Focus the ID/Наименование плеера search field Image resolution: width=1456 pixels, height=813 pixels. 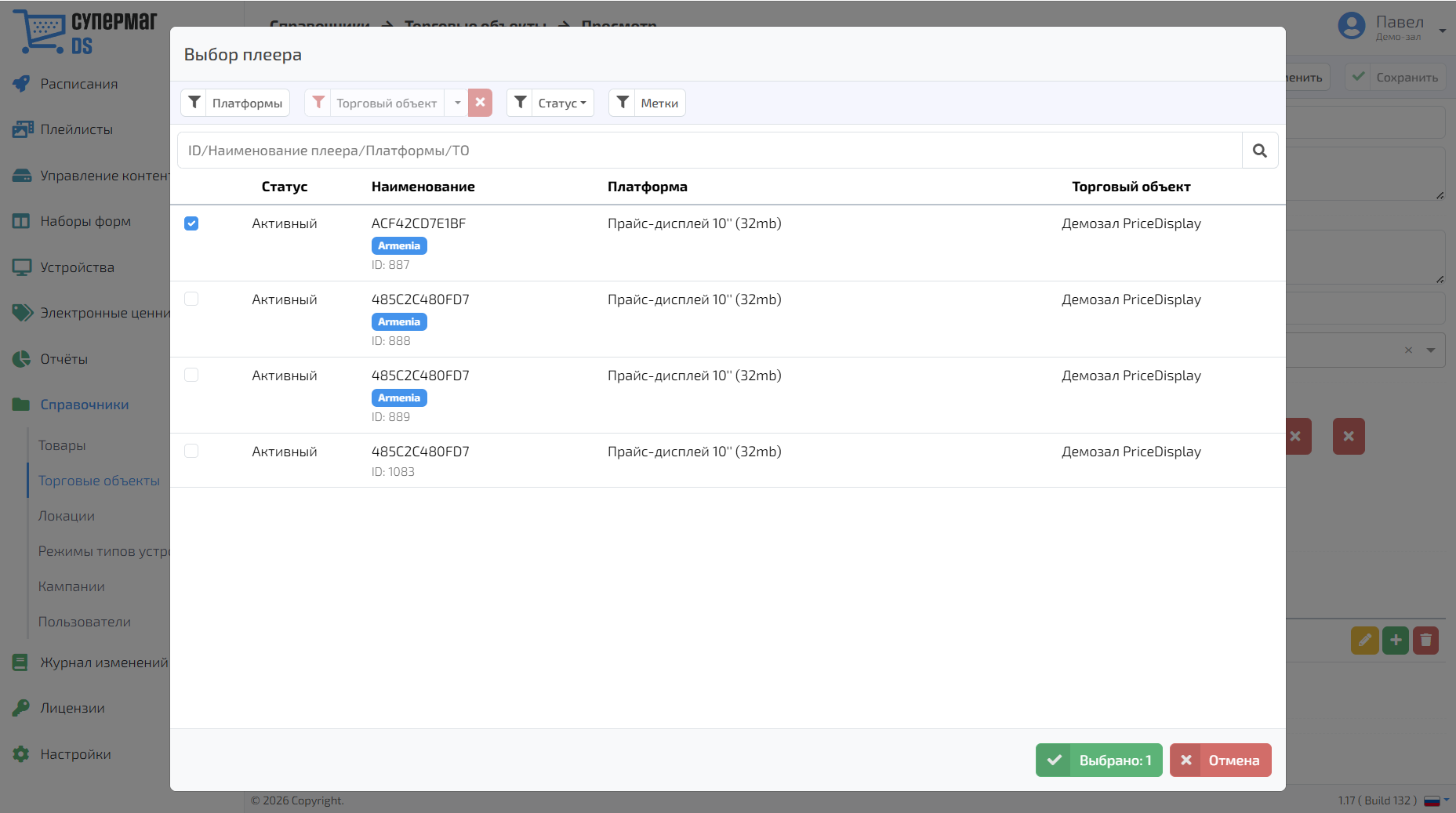[710, 151]
